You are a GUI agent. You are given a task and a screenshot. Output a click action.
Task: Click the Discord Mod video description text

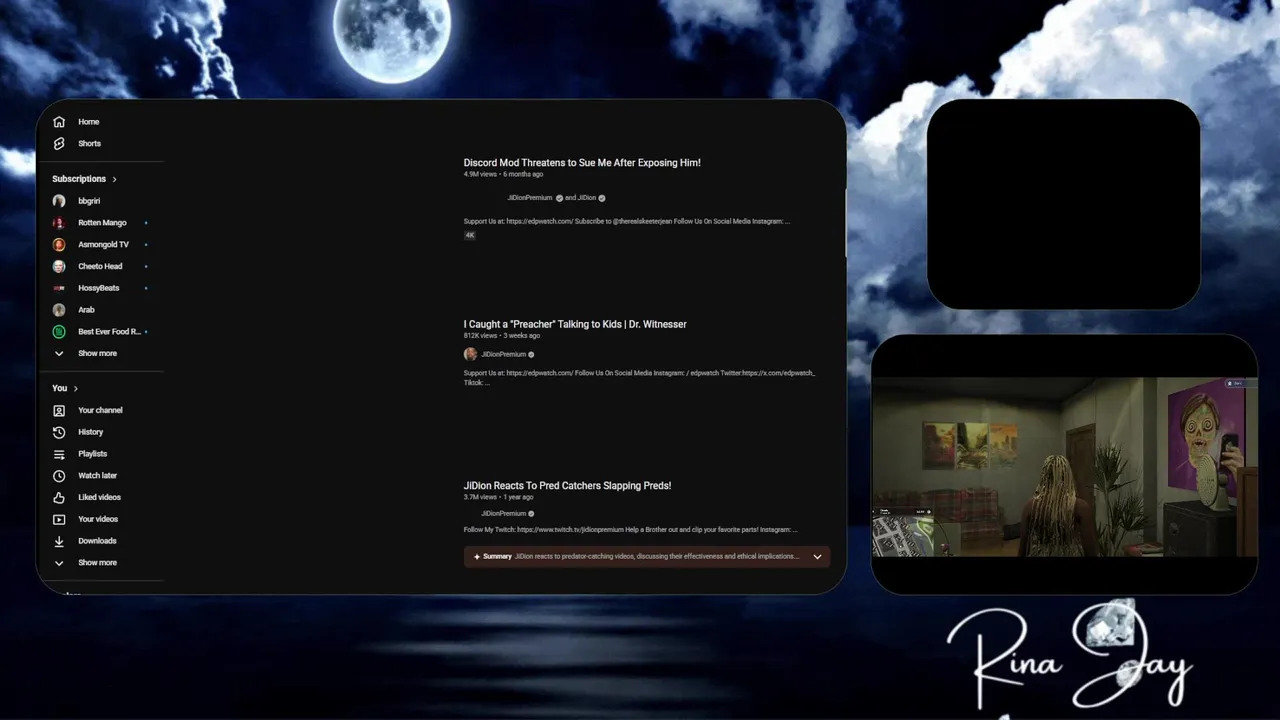[627, 221]
